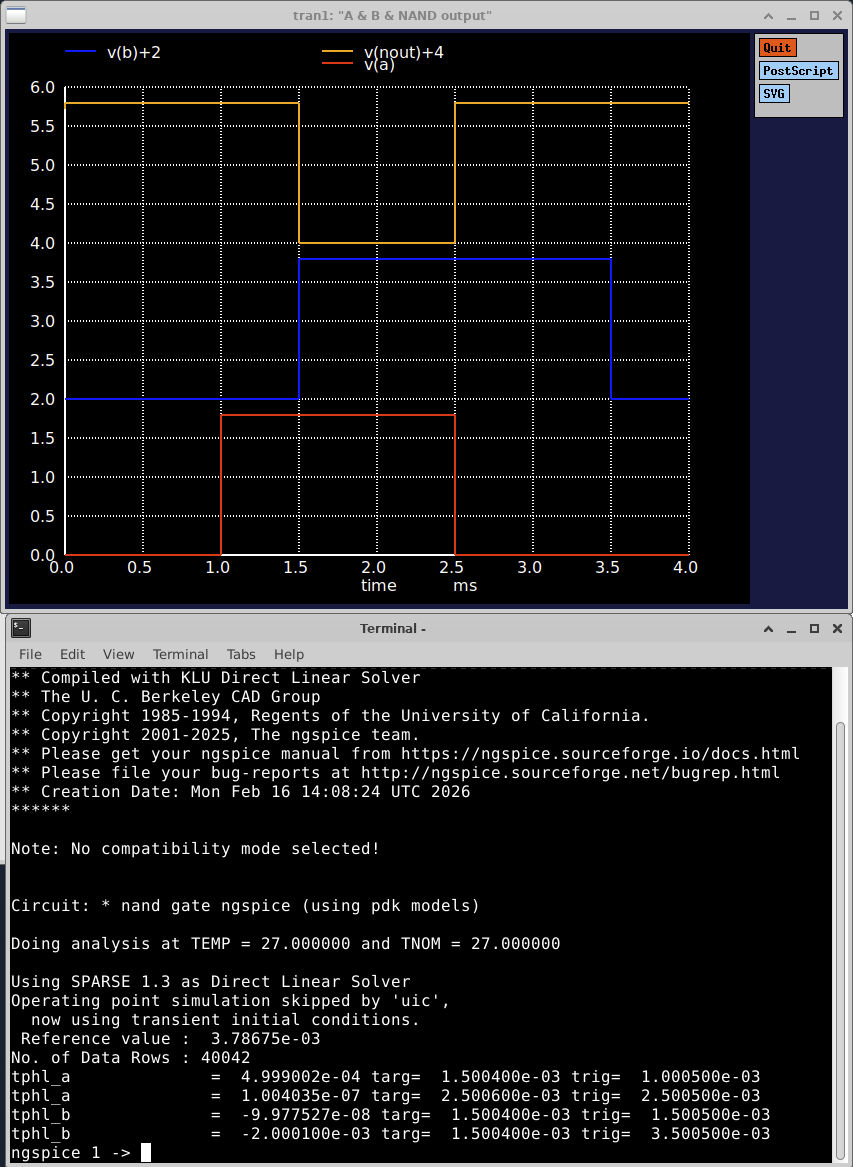Screen dimensions: 853x1167
Task: Open the Terminal menu
Action: [180, 654]
